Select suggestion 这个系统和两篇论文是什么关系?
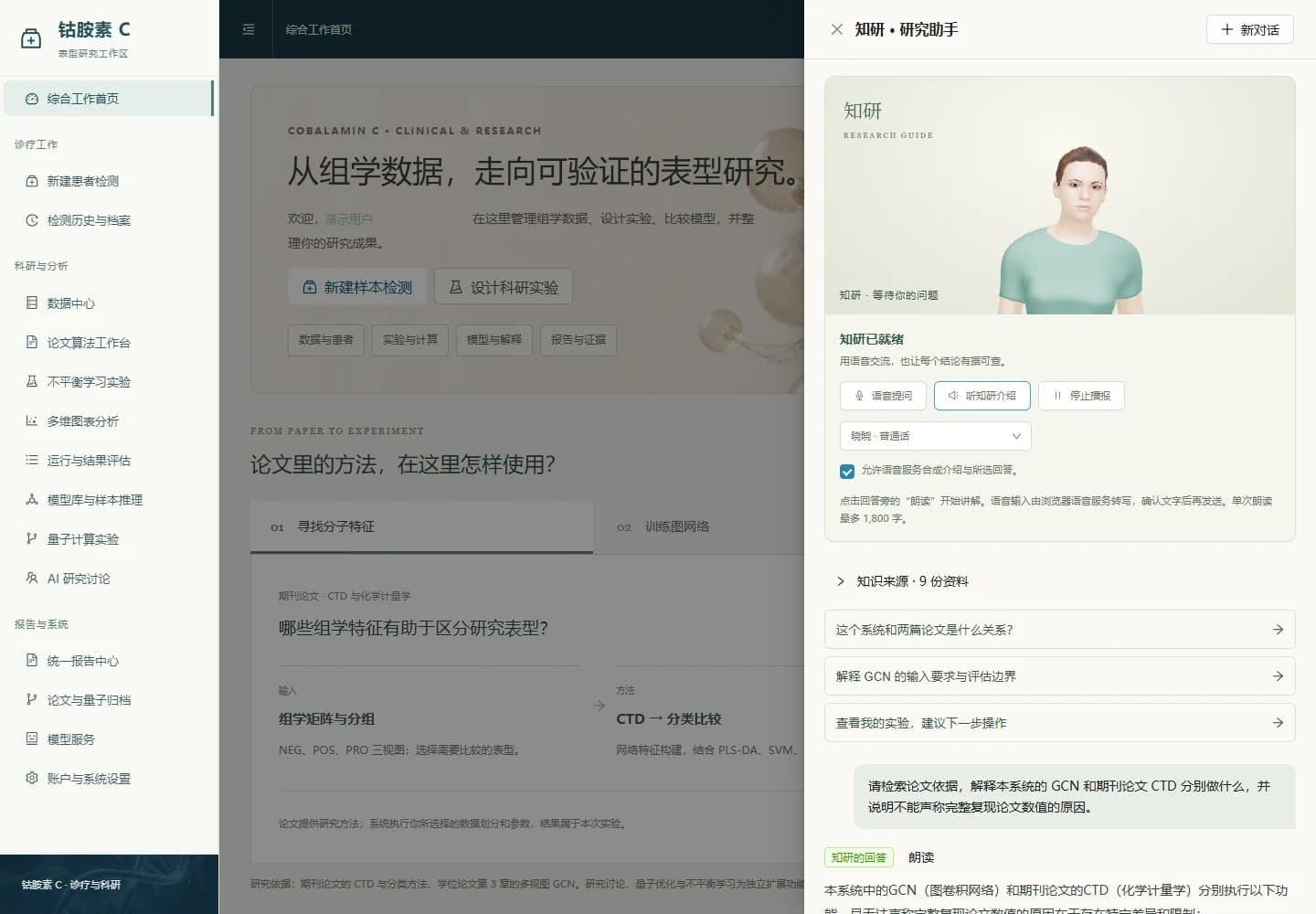Image resolution: width=1316 pixels, height=914 pixels. [1060, 630]
